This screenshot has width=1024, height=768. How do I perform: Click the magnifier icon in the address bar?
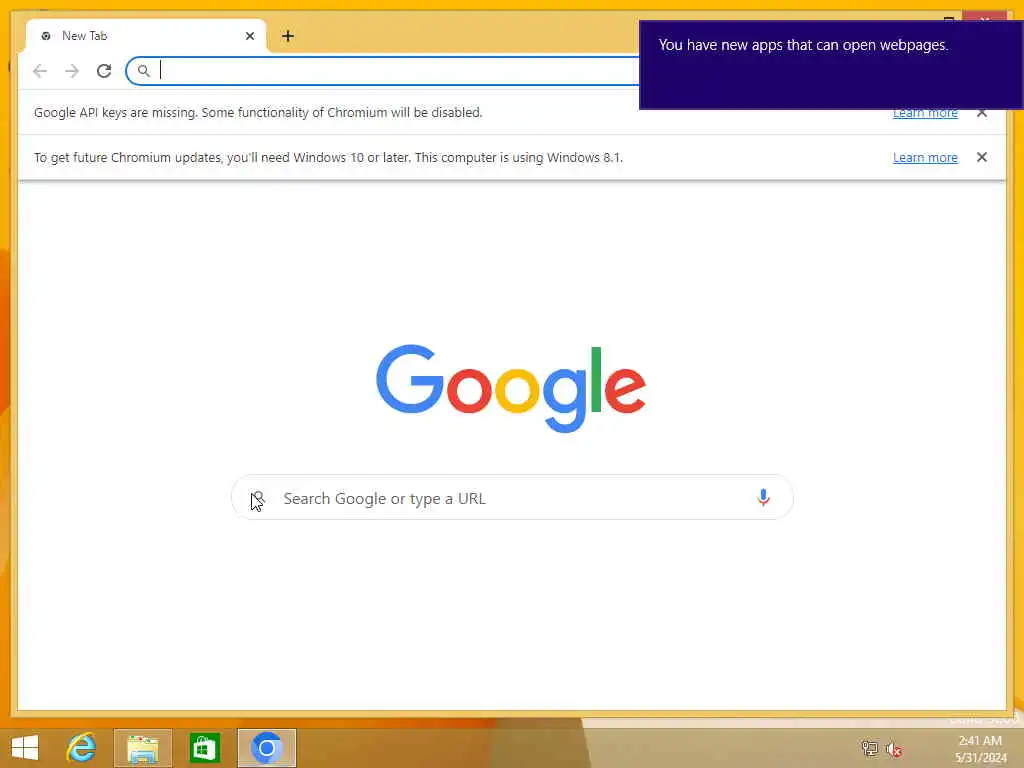(x=144, y=71)
